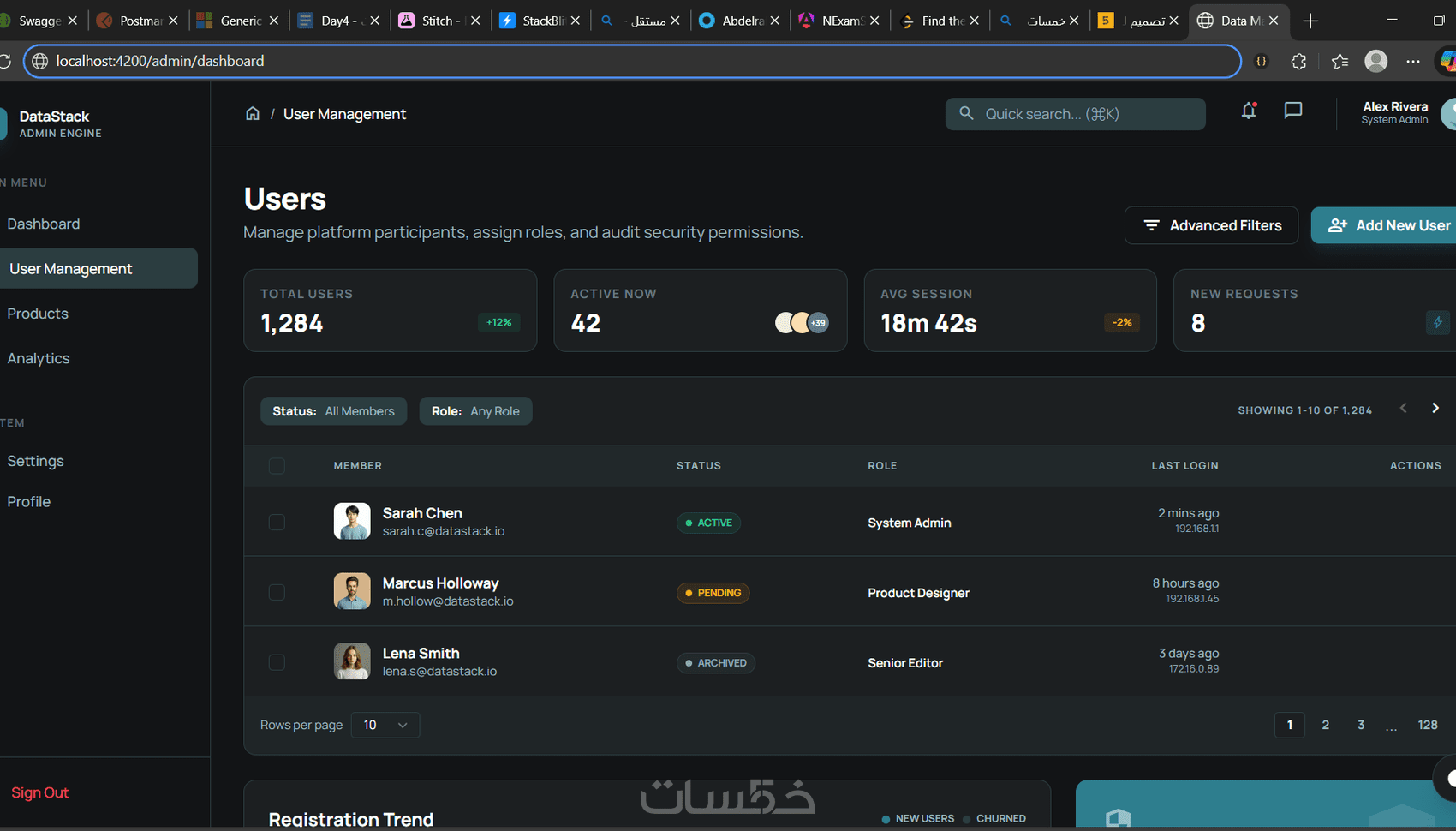Click the lightning icon in New Requests
The image size is (1456, 831).
tap(1438, 322)
